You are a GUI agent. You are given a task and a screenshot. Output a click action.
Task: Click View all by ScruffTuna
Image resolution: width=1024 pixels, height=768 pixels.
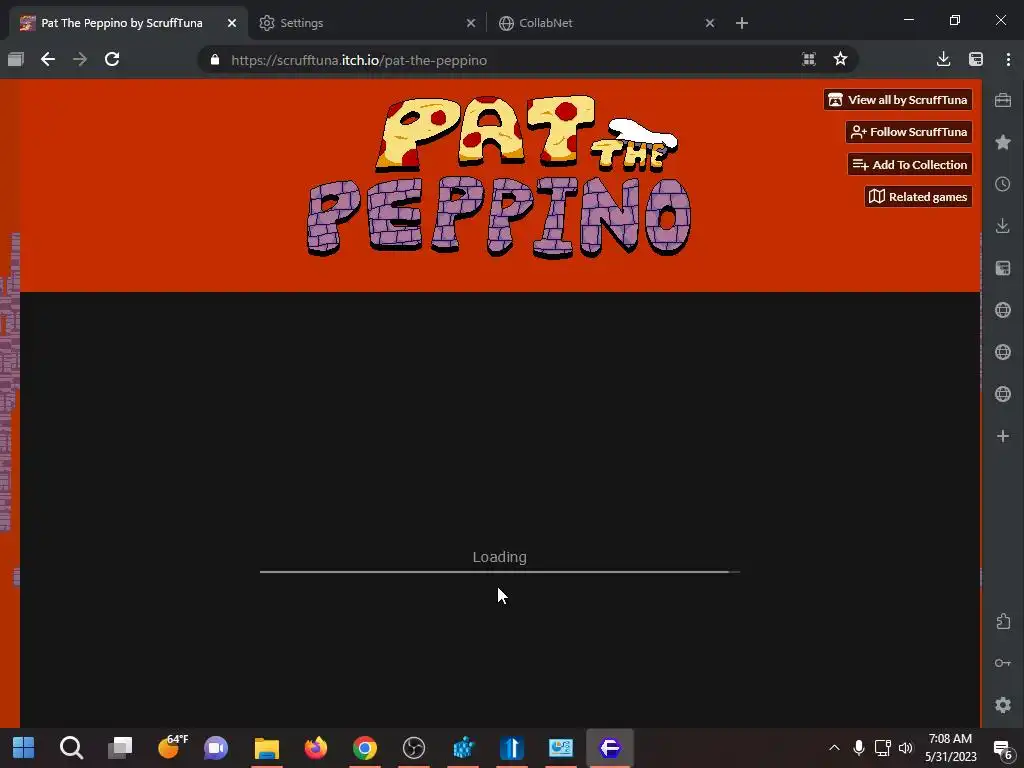coord(898,100)
